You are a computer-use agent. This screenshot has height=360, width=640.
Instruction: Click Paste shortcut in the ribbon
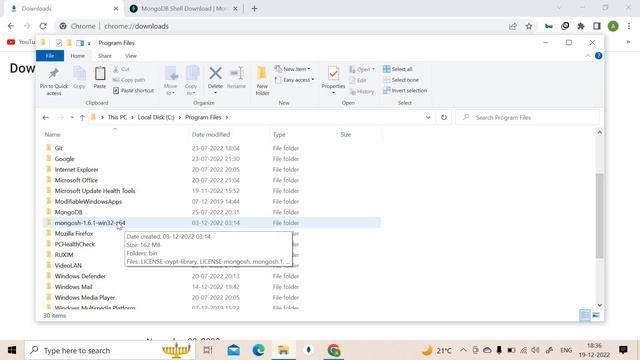point(133,91)
